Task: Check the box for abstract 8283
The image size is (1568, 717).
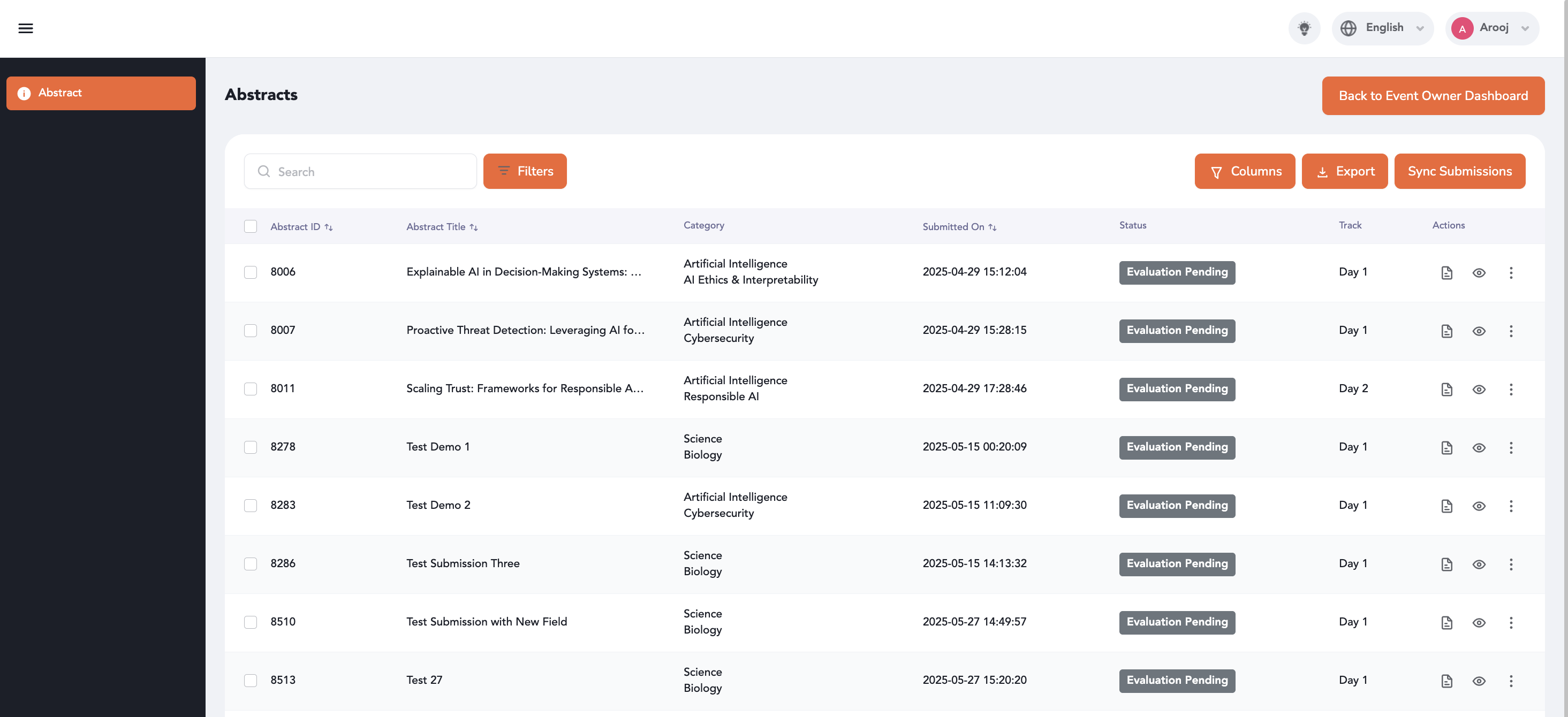Action: click(250, 506)
